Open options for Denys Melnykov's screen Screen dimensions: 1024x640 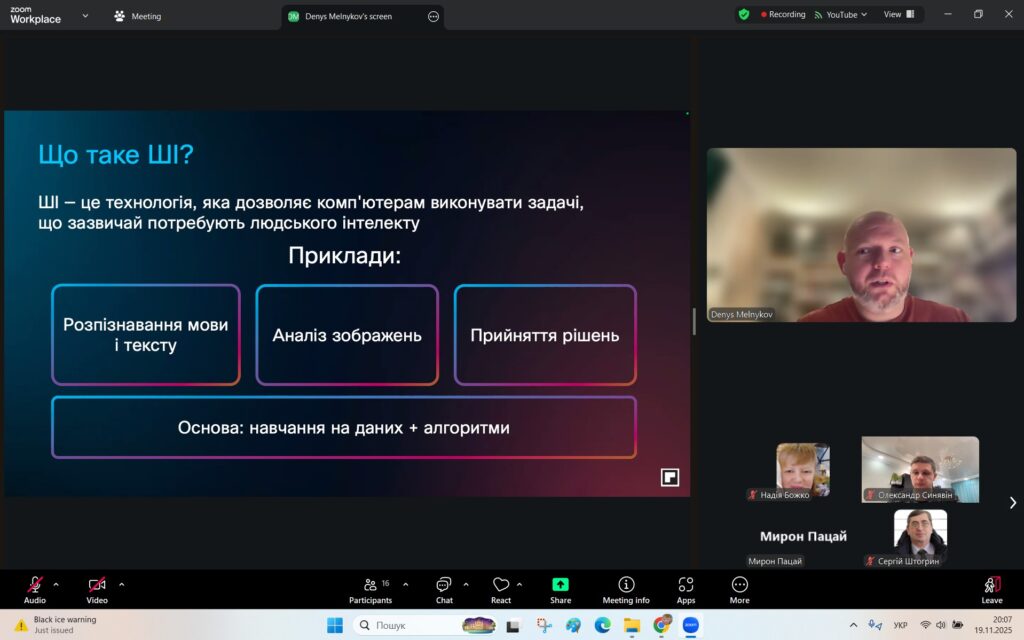(433, 17)
